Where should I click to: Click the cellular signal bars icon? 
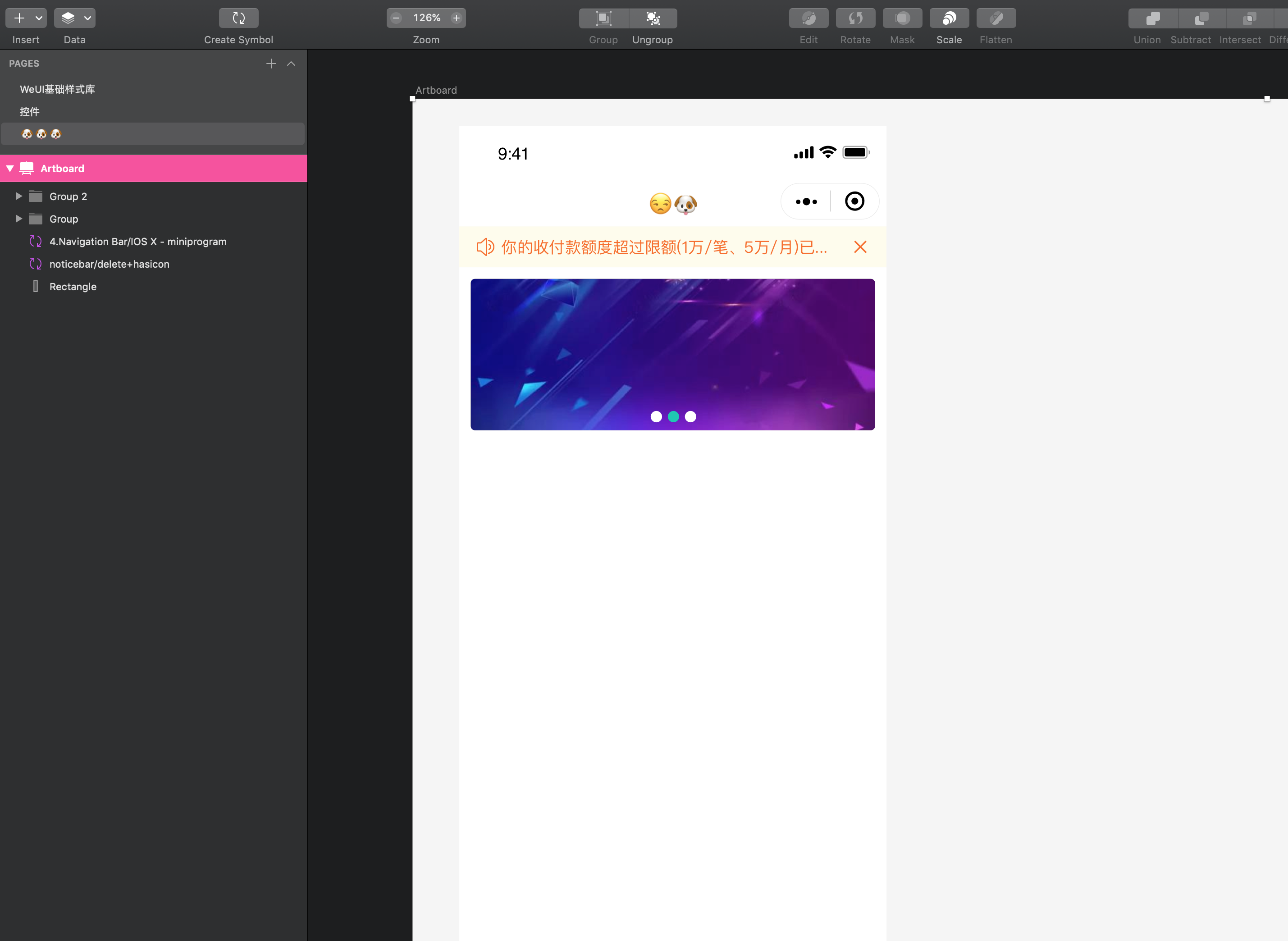tap(804, 153)
